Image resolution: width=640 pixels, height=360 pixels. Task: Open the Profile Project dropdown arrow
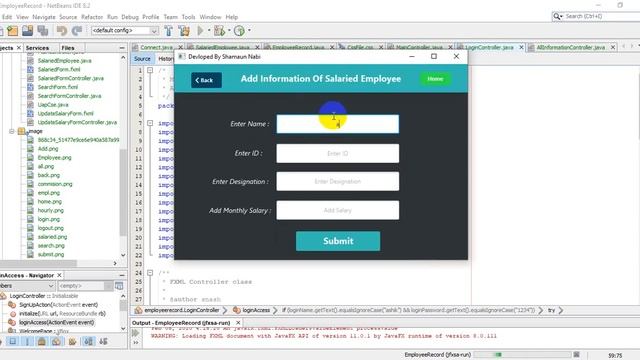(249, 31)
